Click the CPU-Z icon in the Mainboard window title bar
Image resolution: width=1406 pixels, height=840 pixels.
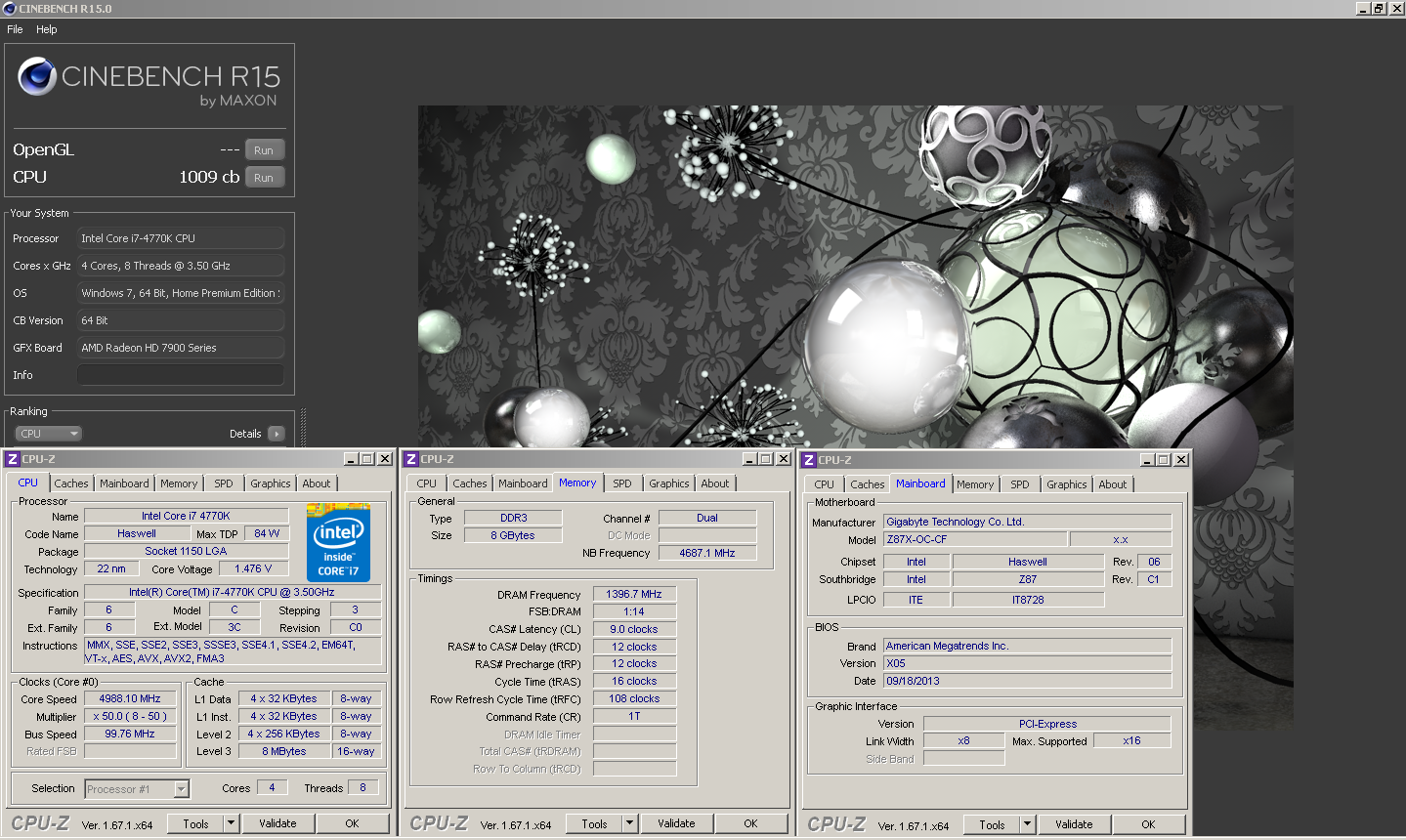(809, 460)
